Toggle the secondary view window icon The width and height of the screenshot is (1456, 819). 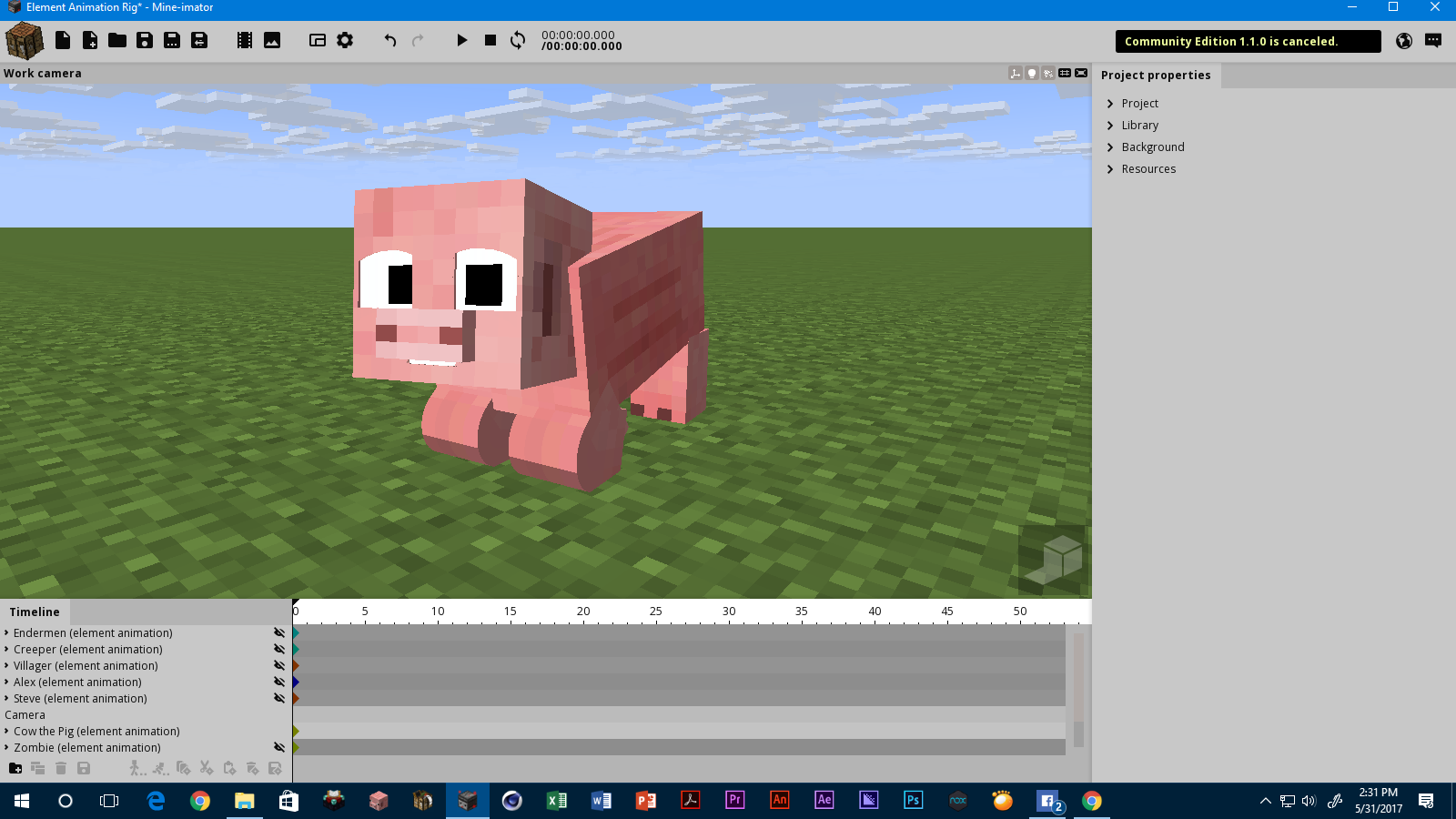[x=318, y=40]
